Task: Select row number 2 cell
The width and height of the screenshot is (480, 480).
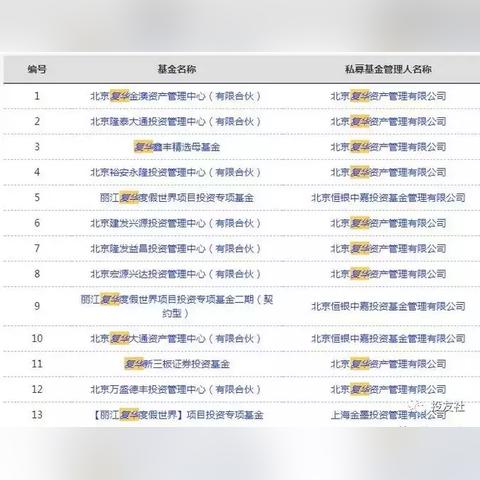Action: tap(37, 122)
